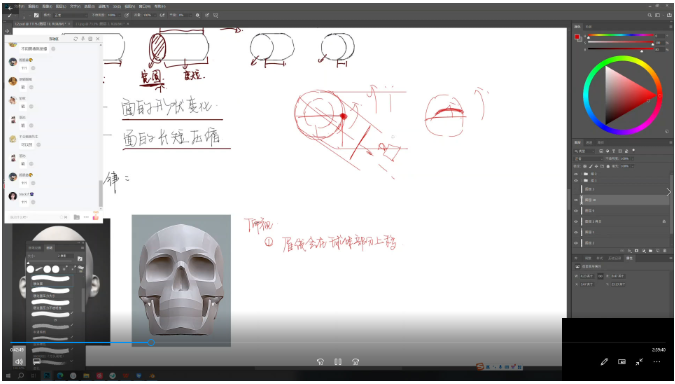Image resolution: width=675 pixels, height=384 pixels.
Task: Click the red hue on the color wheel ring
Action: (659, 95)
